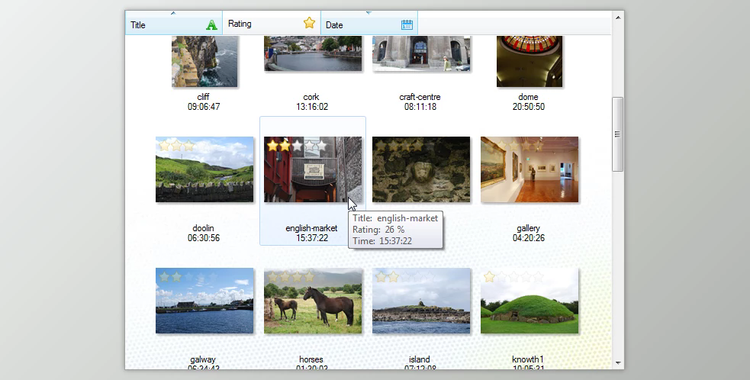Click second star on island photo
This screenshot has height=380, width=750.
pyautogui.click(x=394, y=277)
